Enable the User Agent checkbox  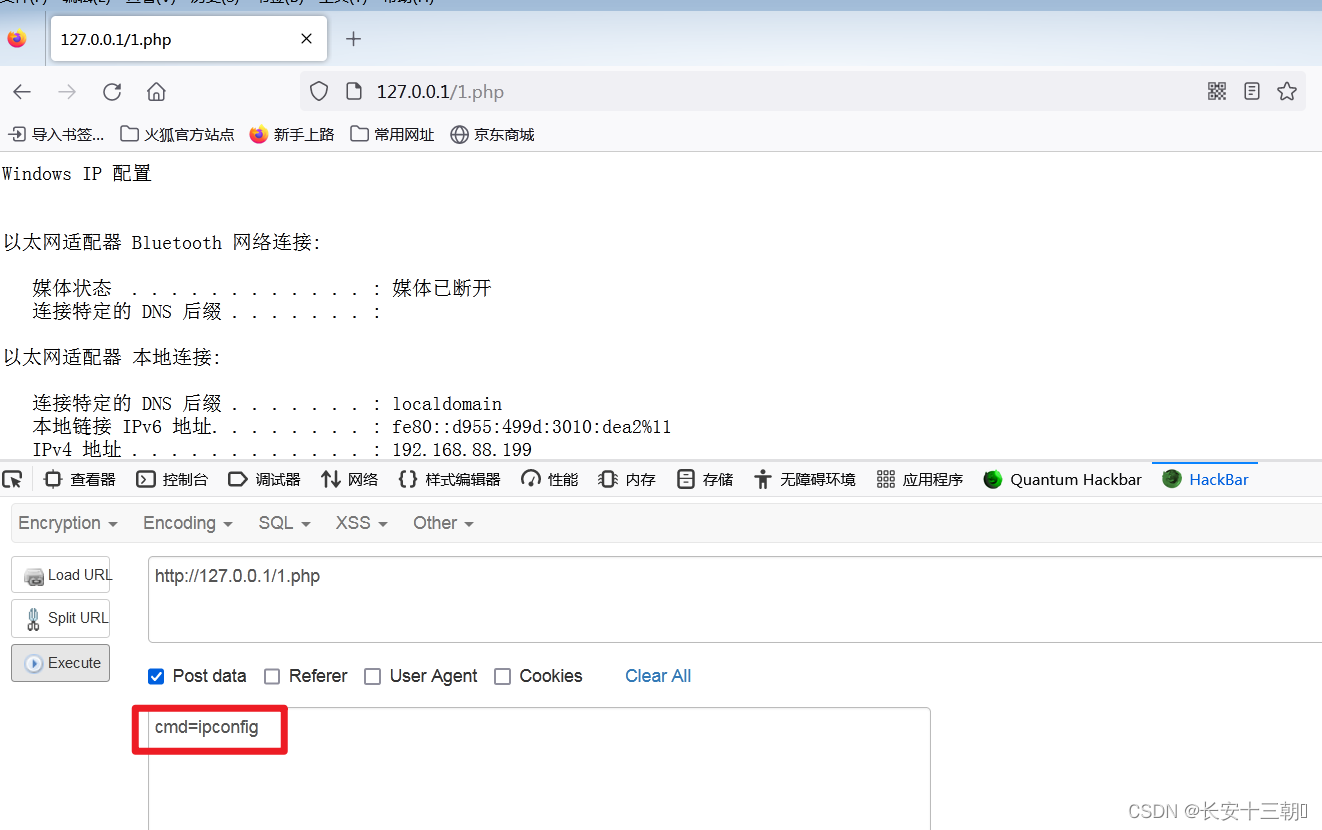click(x=373, y=676)
